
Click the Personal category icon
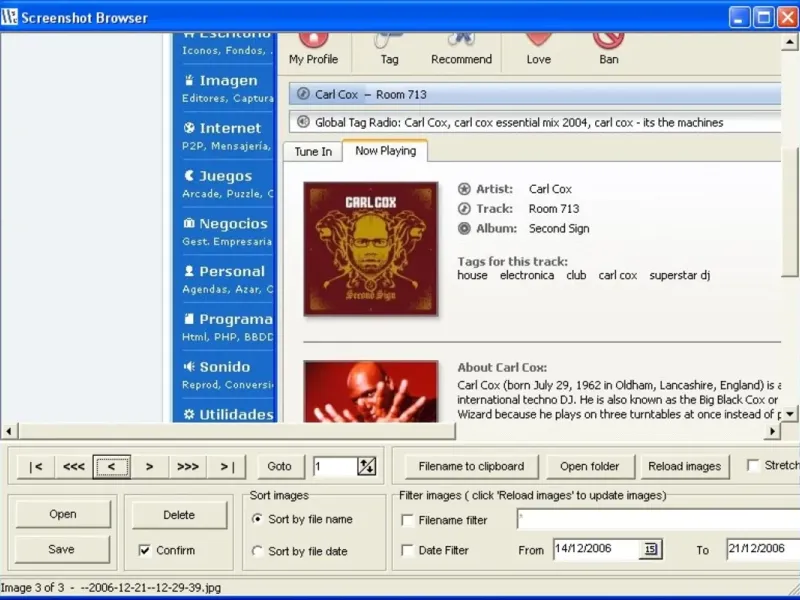pyautogui.click(x=189, y=271)
